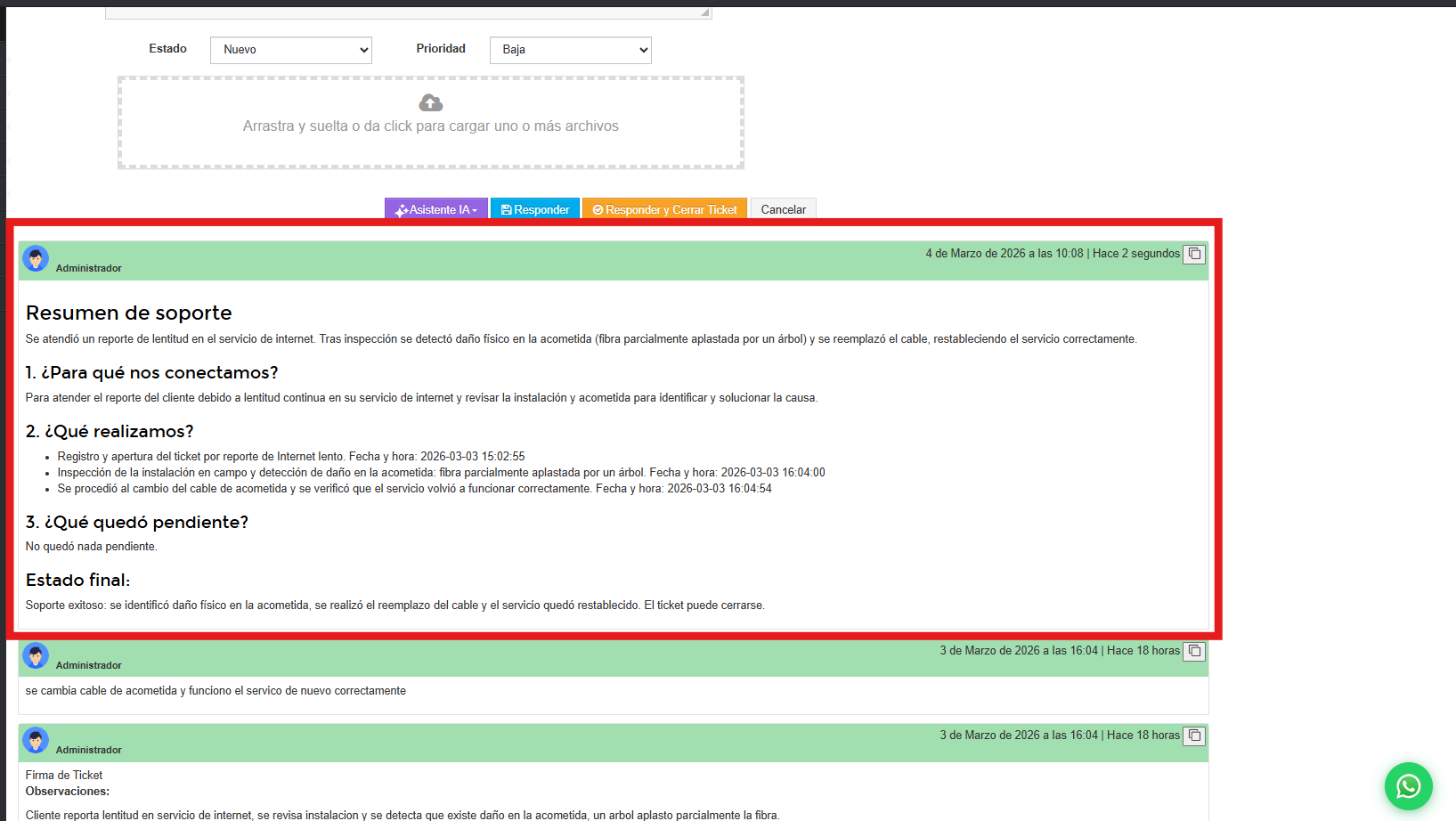Expand the Asistente IA menu

pyautogui.click(x=436, y=209)
